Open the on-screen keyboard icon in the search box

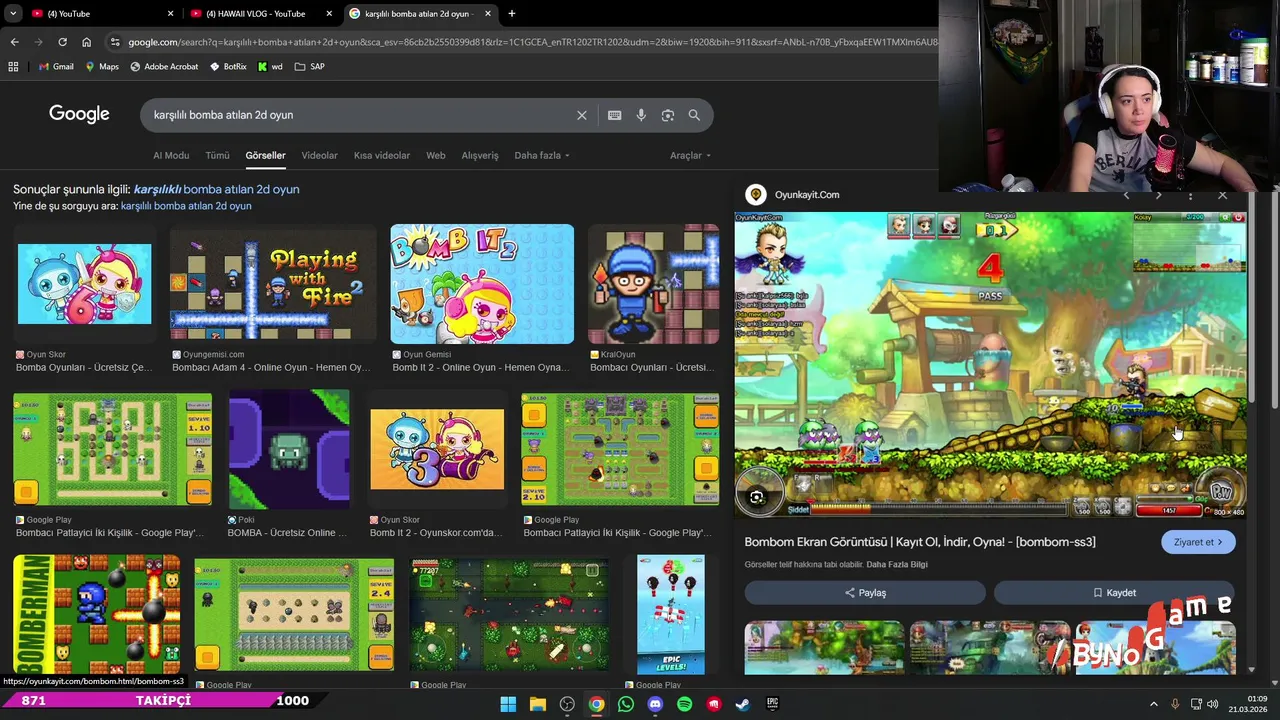[614, 115]
